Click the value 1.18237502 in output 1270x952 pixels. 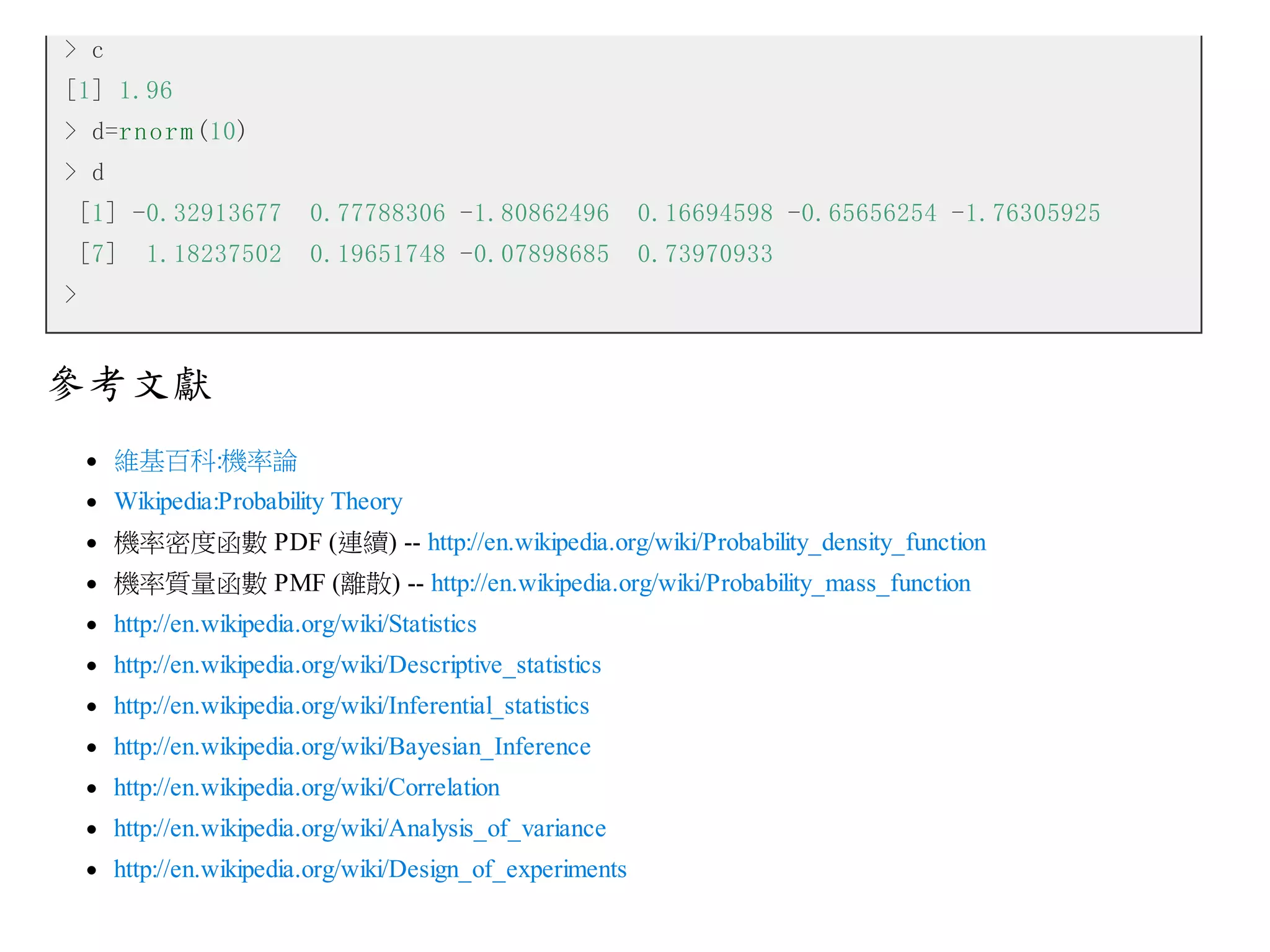click(214, 254)
